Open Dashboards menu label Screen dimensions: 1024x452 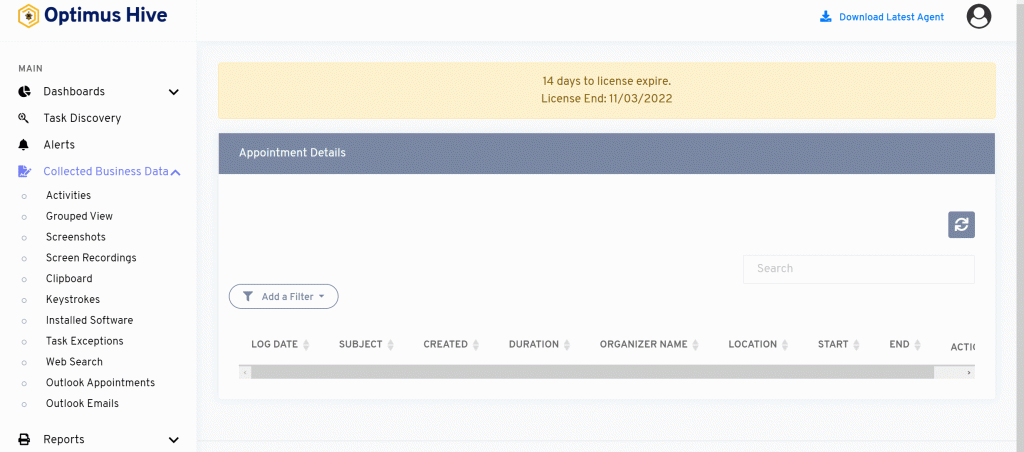[x=74, y=91]
